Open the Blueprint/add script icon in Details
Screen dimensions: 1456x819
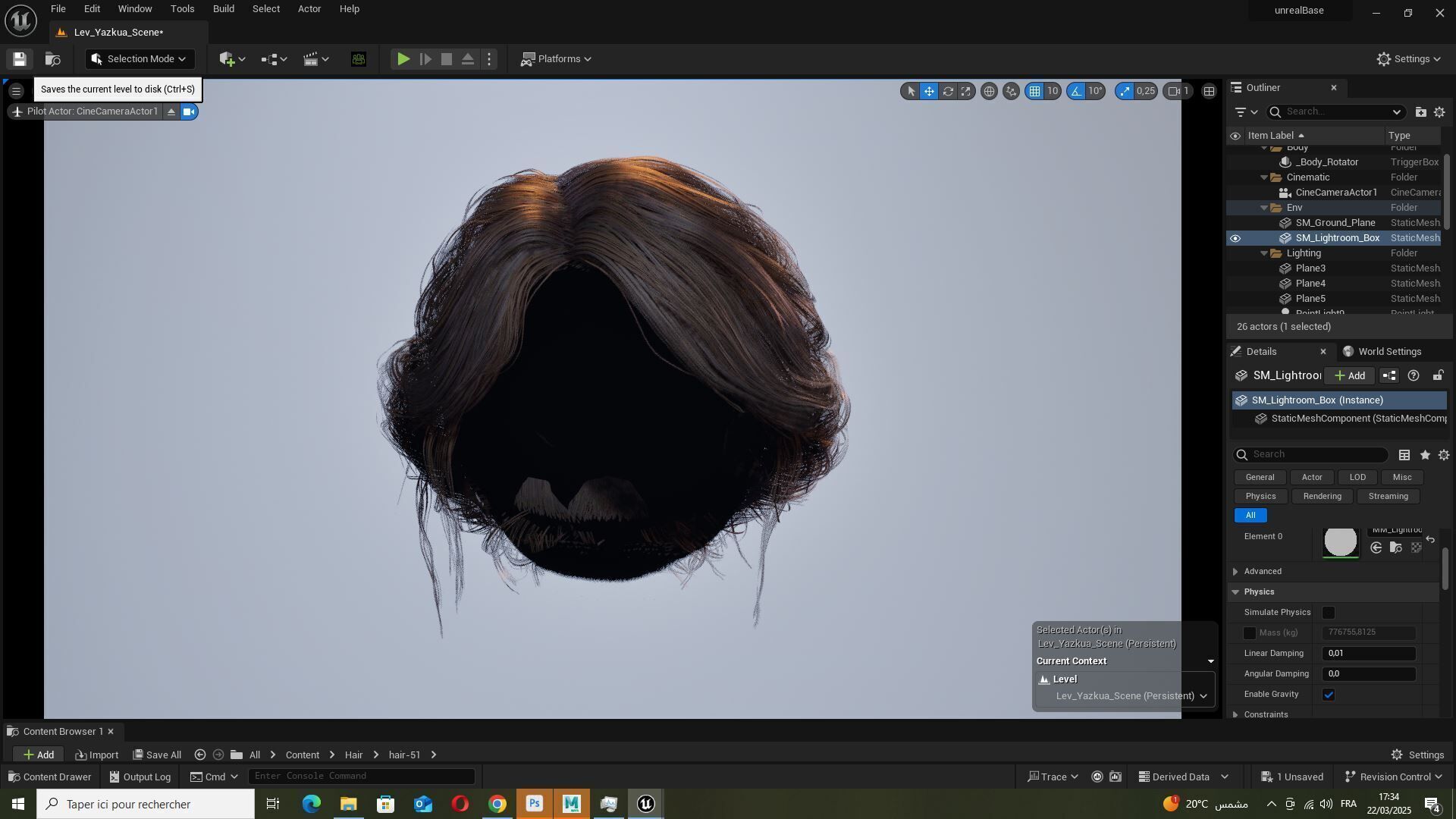pyautogui.click(x=1389, y=376)
